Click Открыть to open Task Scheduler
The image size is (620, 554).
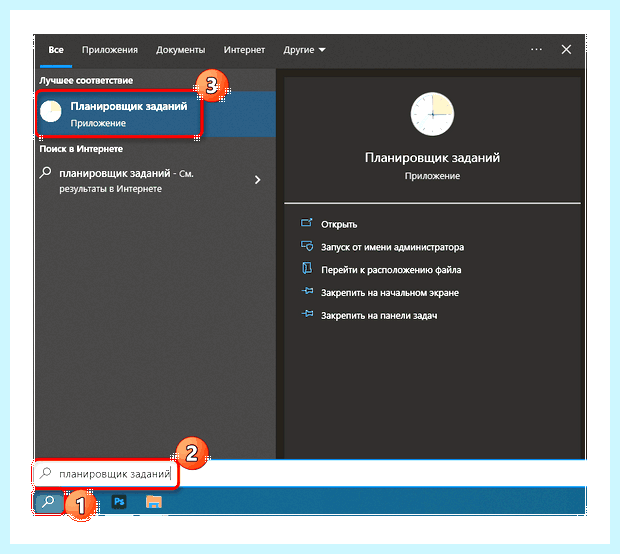pos(339,224)
